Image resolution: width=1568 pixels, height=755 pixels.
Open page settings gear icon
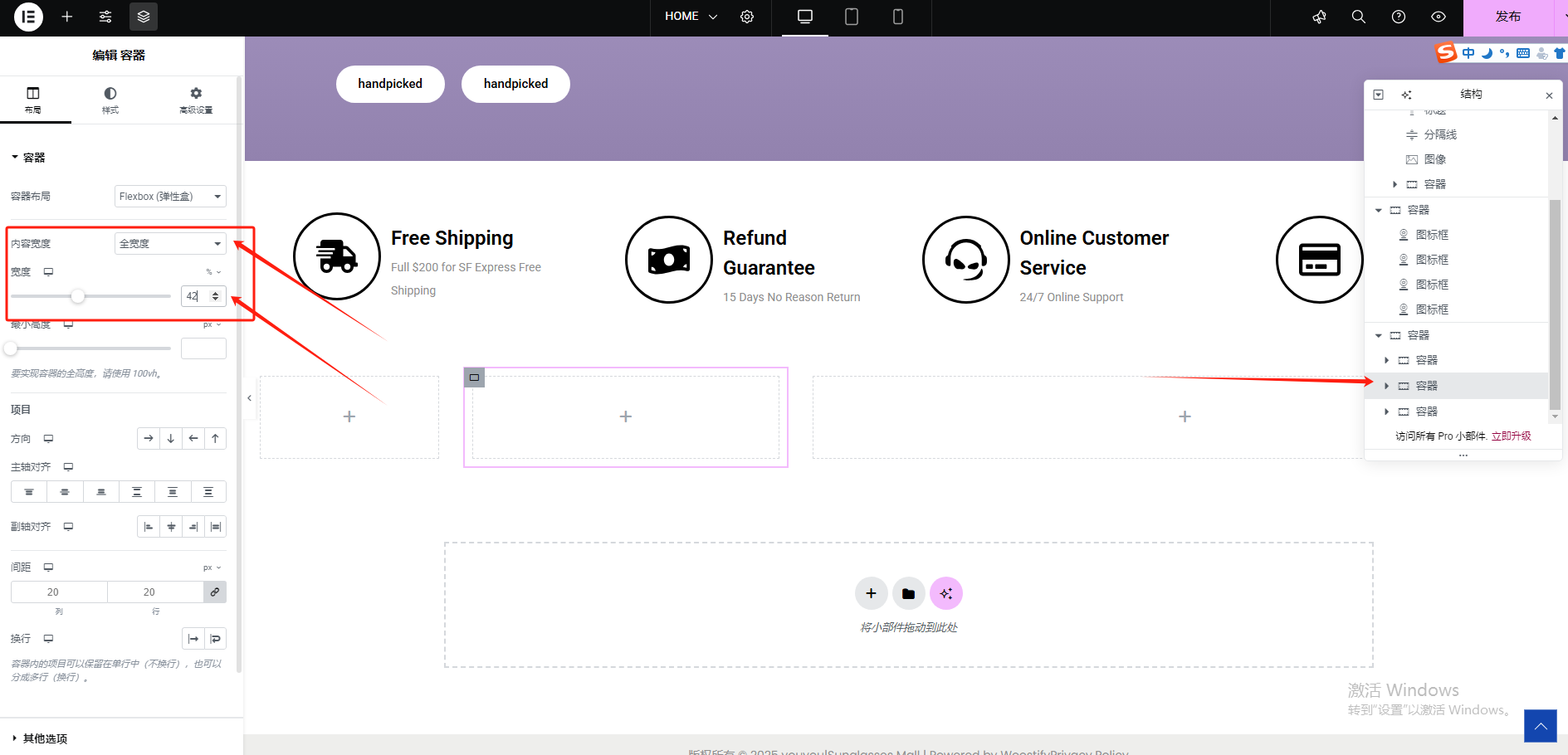[x=747, y=17]
